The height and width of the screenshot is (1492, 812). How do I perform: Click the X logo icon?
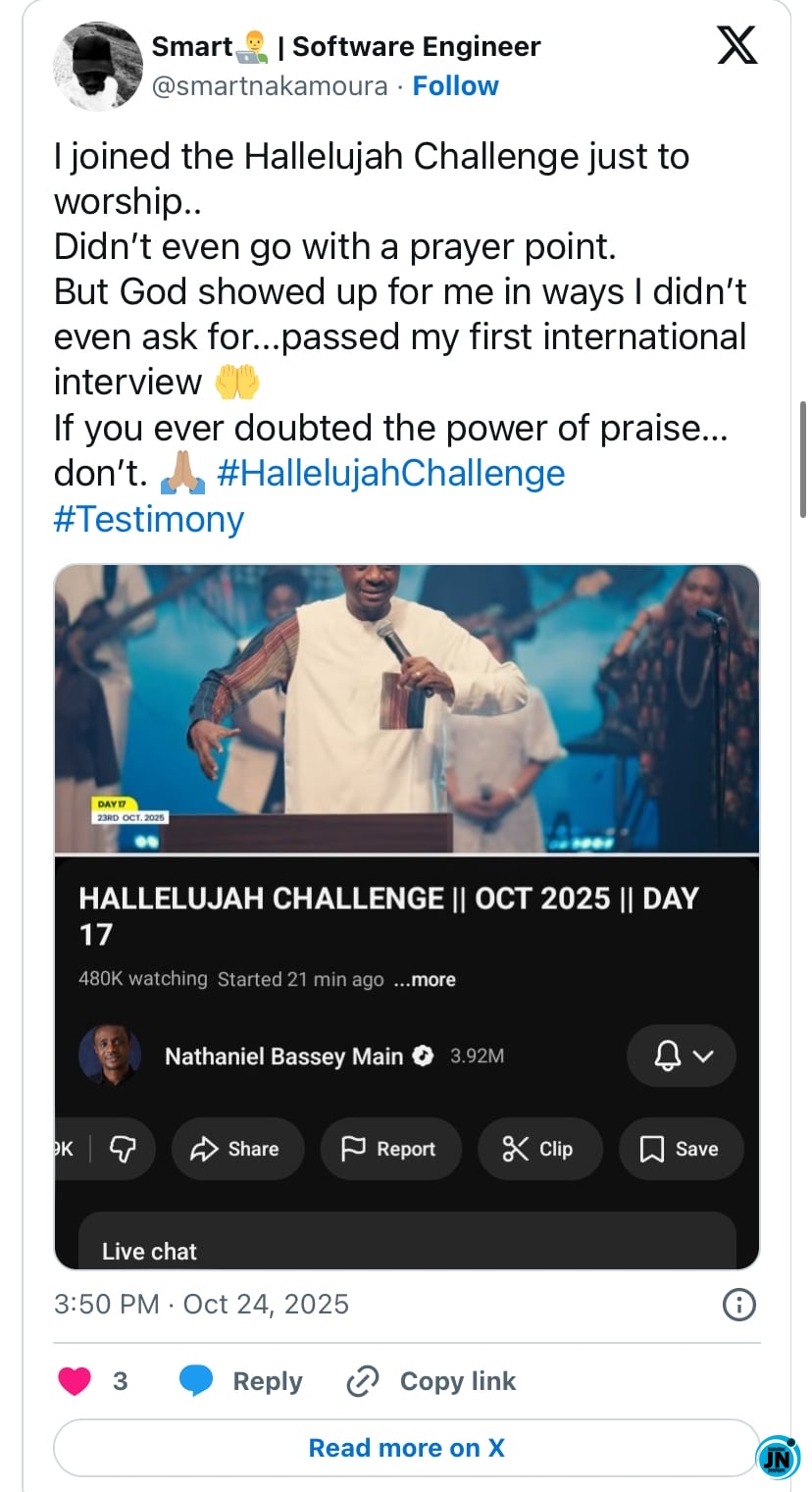(737, 45)
